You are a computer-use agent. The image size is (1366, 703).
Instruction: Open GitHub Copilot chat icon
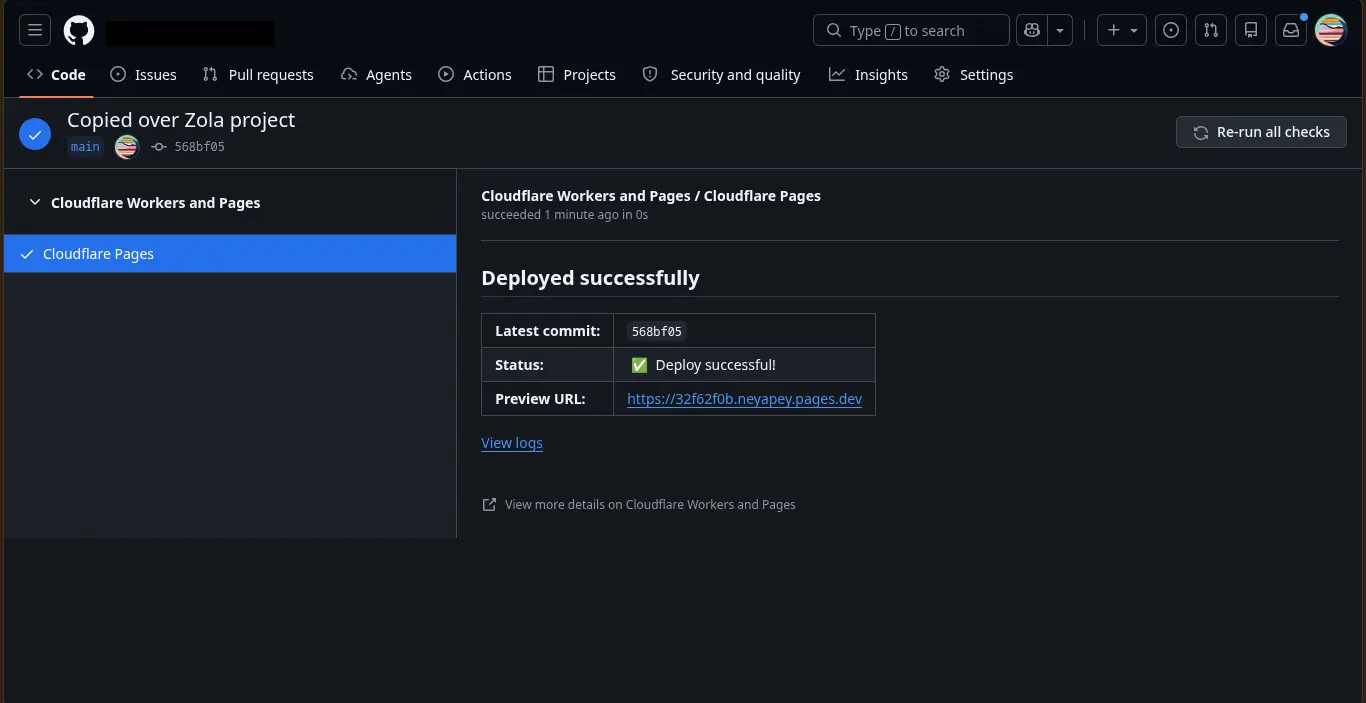[1031, 30]
